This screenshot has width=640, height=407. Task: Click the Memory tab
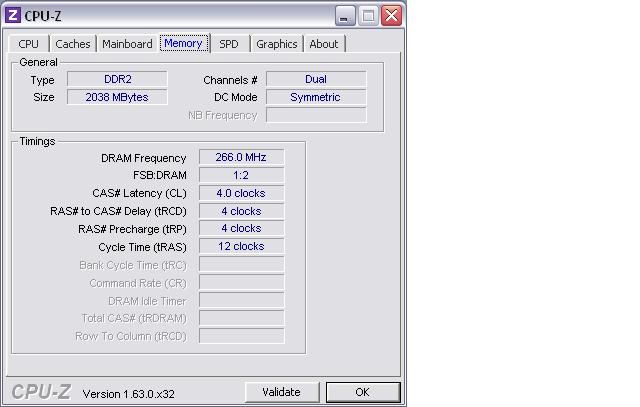pyautogui.click(x=184, y=43)
